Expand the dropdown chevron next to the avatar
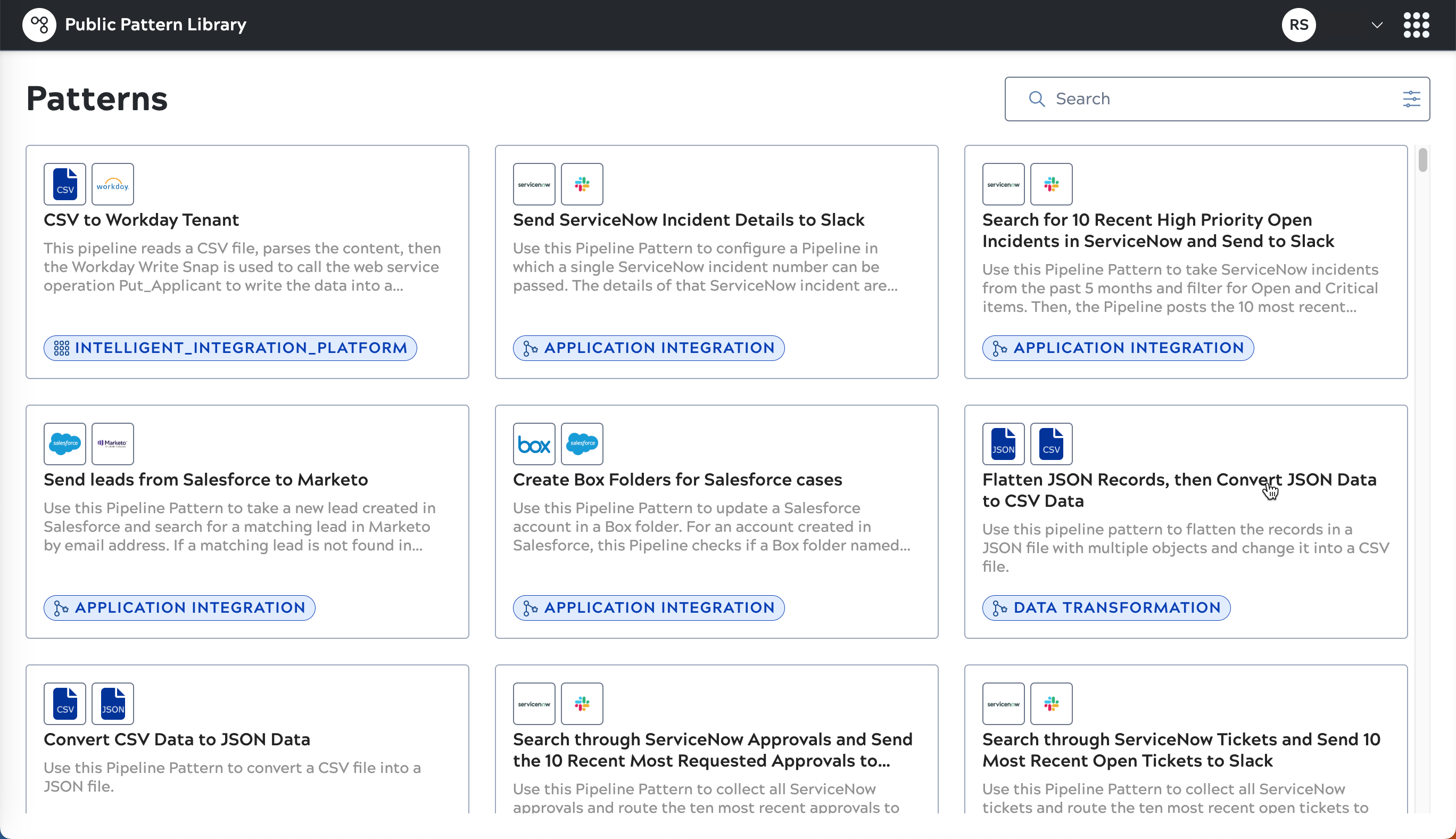1456x839 pixels. click(x=1377, y=25)
